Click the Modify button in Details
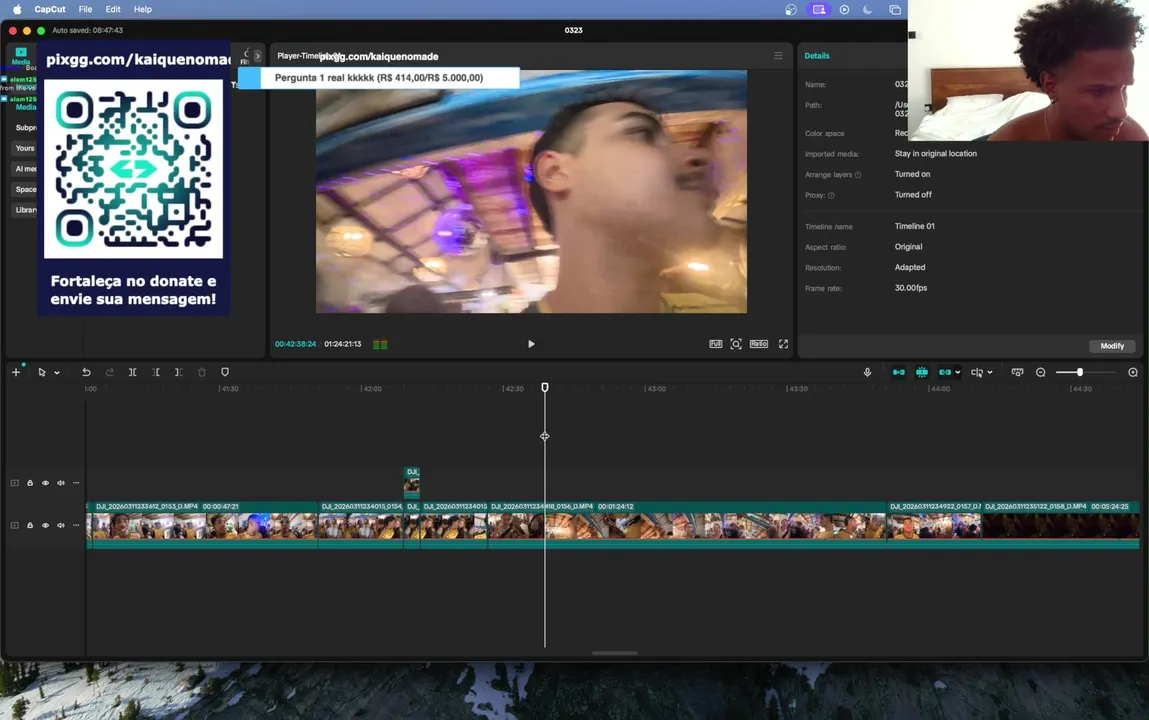This screenshot has height=720, width=1149. click(1112, 346)
